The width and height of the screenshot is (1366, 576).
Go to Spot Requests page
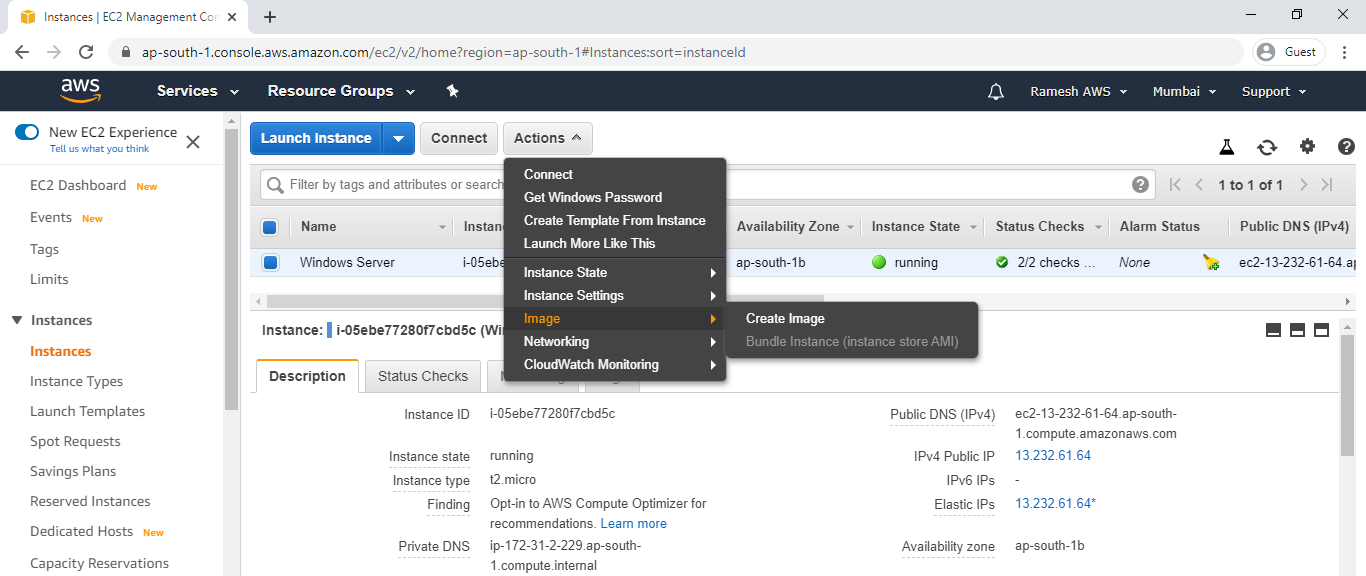75,441
